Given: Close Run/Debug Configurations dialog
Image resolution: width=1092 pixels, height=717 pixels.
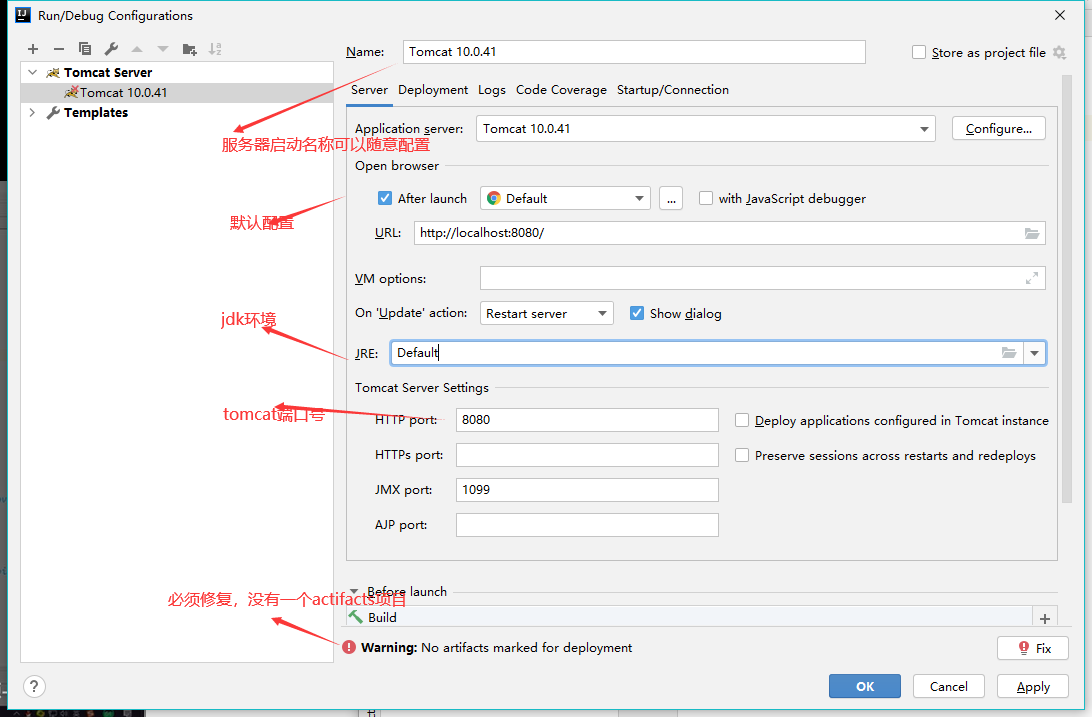Looking at the screenshot, I should click(x=1060, y=15).
